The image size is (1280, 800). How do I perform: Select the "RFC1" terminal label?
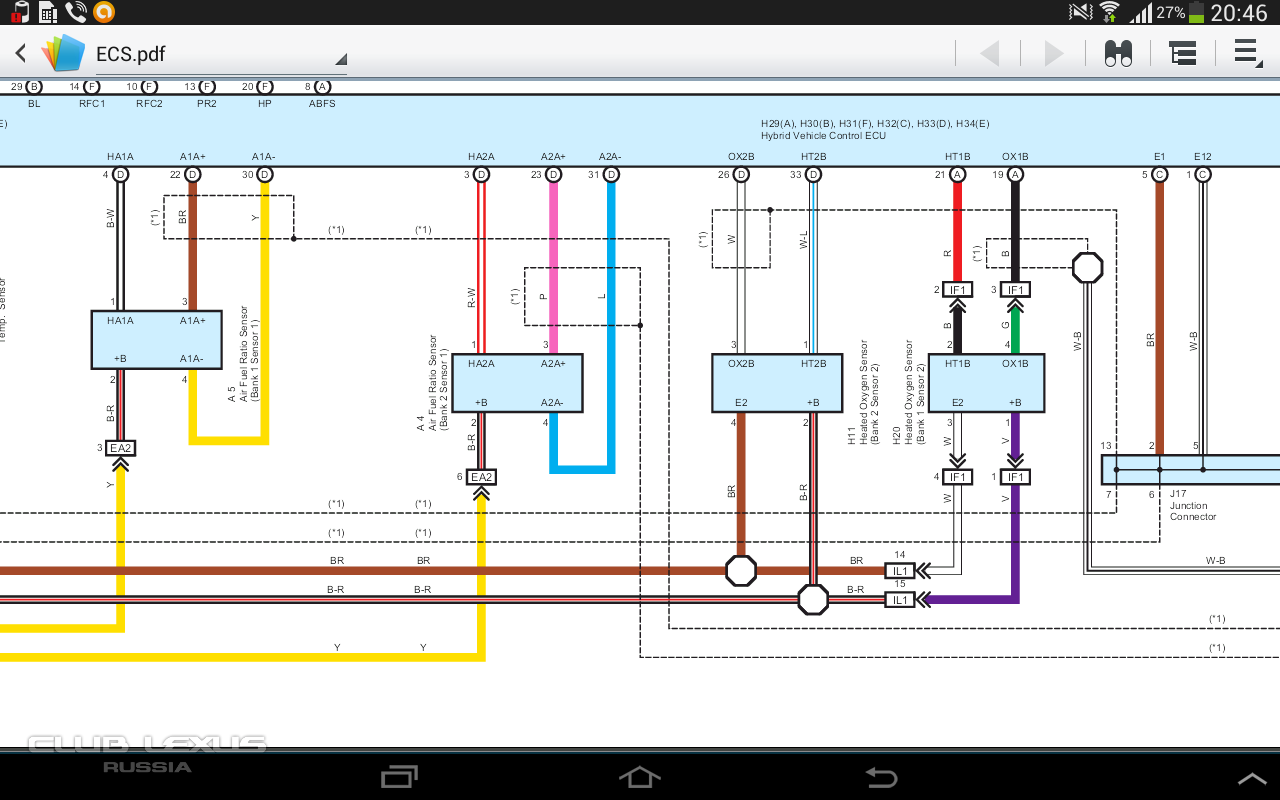coord(92,104)
